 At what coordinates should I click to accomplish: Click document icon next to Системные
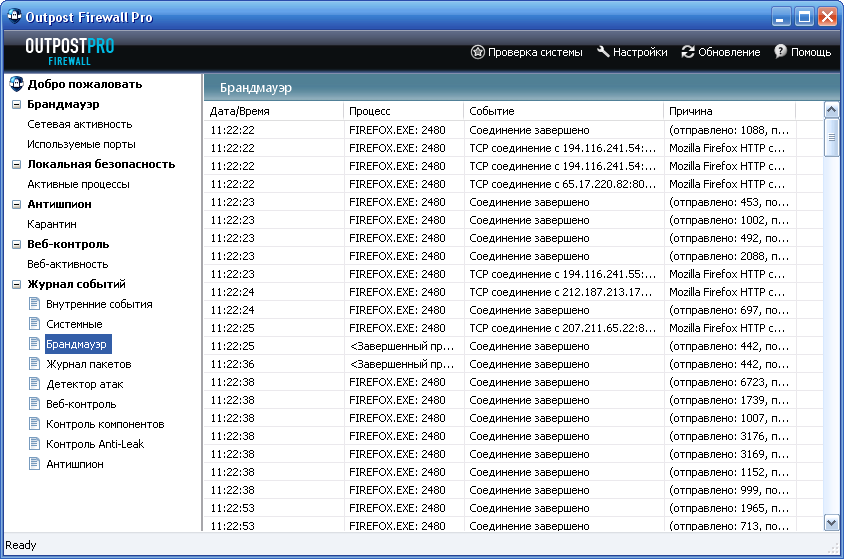[34, 323]
